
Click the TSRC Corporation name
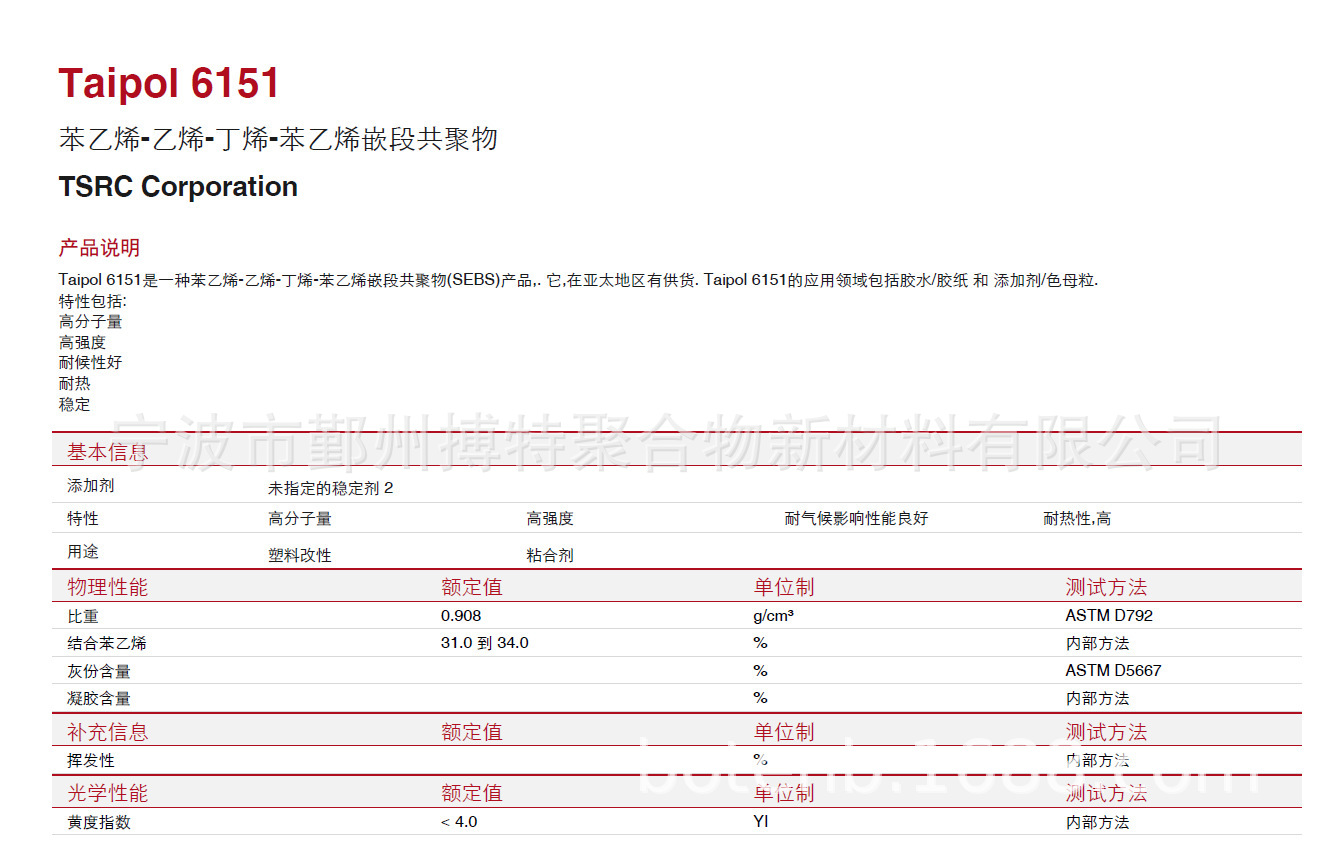pos(177,187)
